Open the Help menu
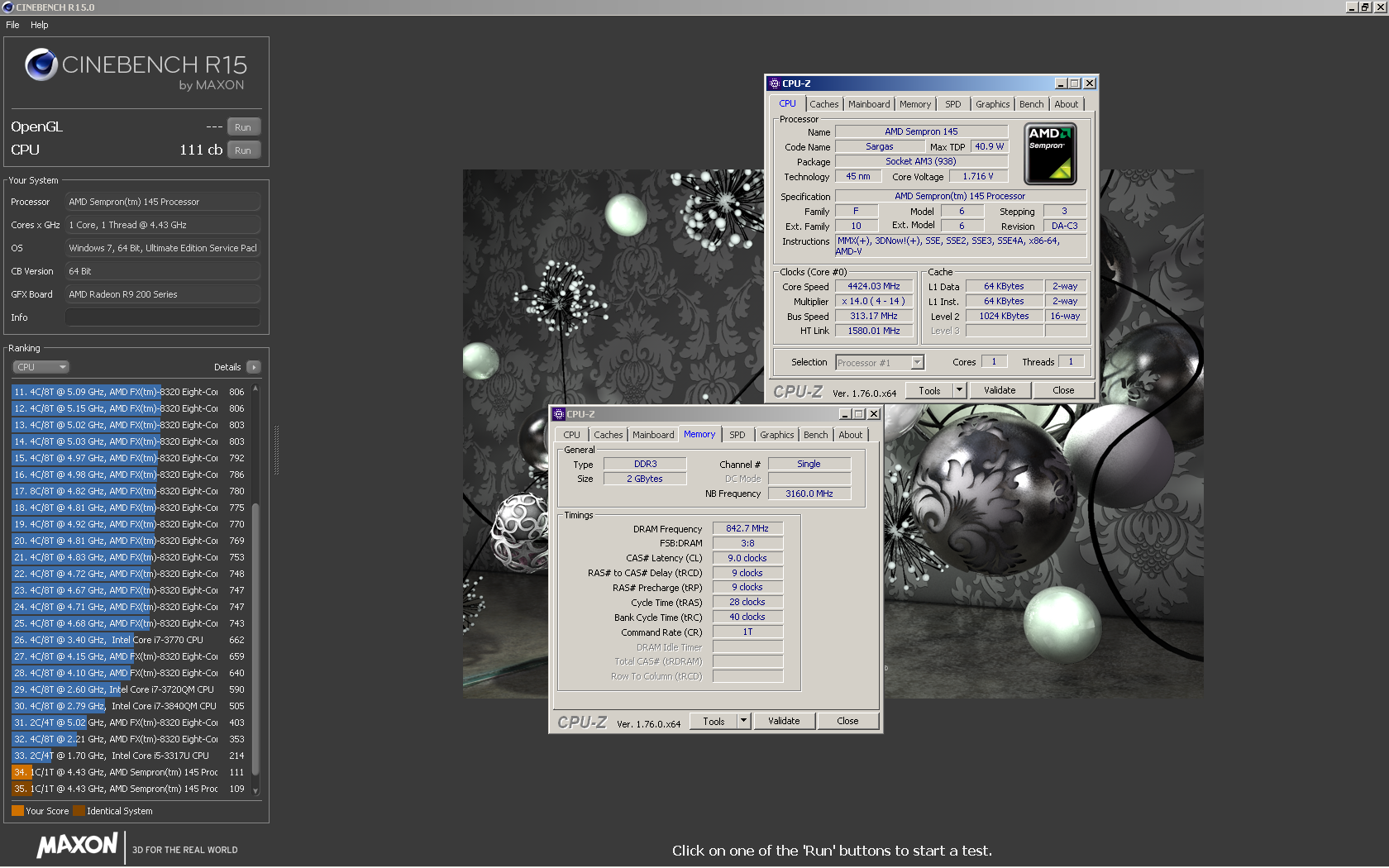This screenshot has height=868, width=1389. coord(40,25)
